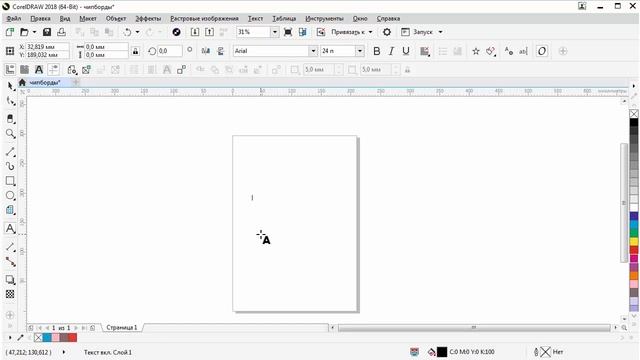
Task: Select the Shape edit tool
Action: (11, 101)
